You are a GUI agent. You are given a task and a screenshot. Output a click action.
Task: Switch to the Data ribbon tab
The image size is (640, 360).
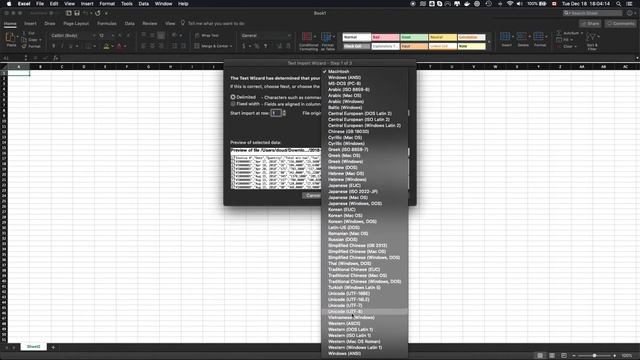click(x=130, y=24)
